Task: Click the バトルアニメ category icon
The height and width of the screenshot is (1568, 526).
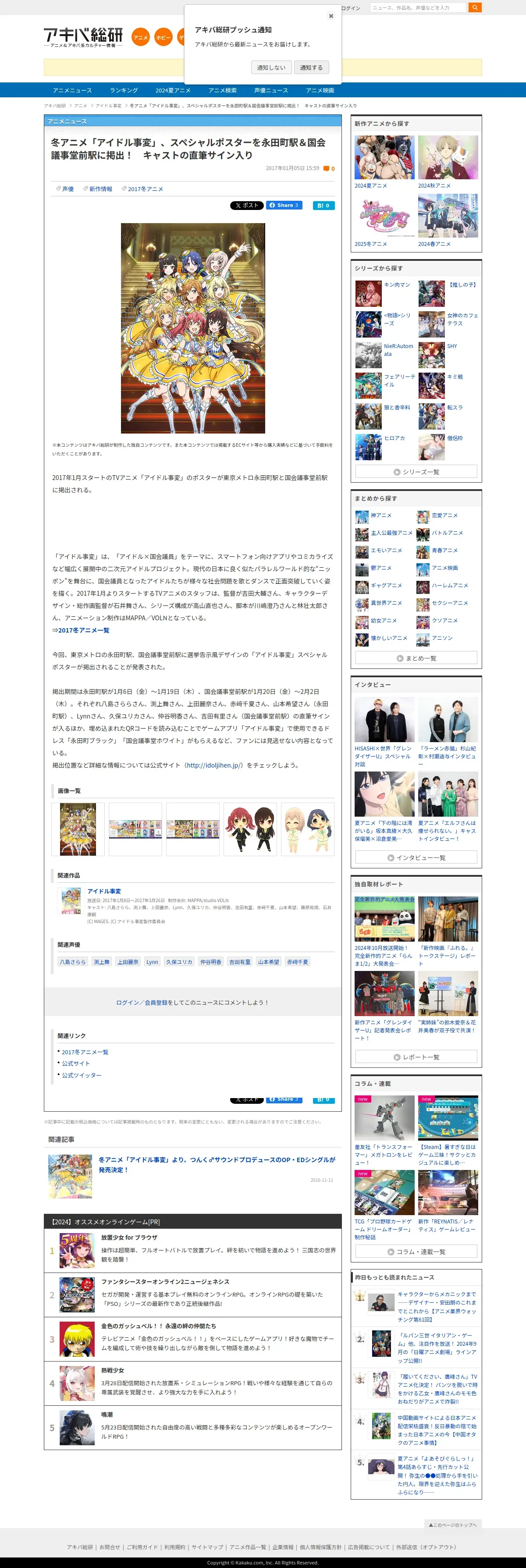Action: (423, 534)
